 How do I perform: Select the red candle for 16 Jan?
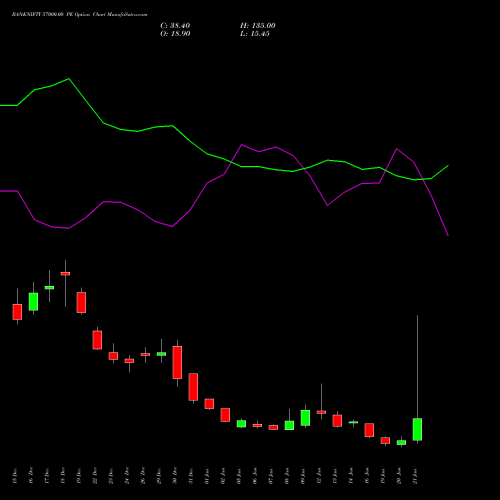pyautogui.click(x=369, y=430)
